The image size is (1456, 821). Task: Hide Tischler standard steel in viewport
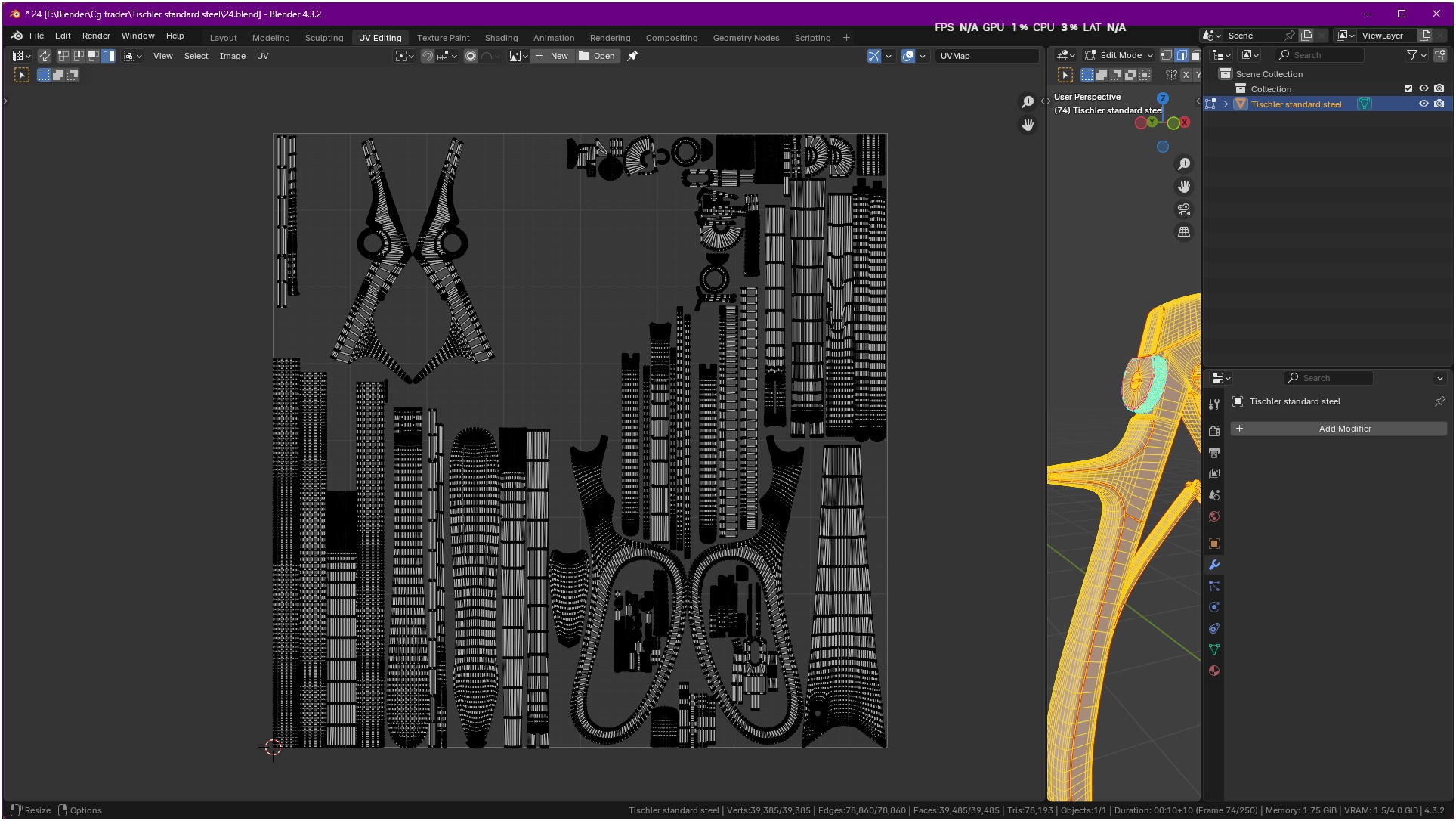[x=1424, y=104]
